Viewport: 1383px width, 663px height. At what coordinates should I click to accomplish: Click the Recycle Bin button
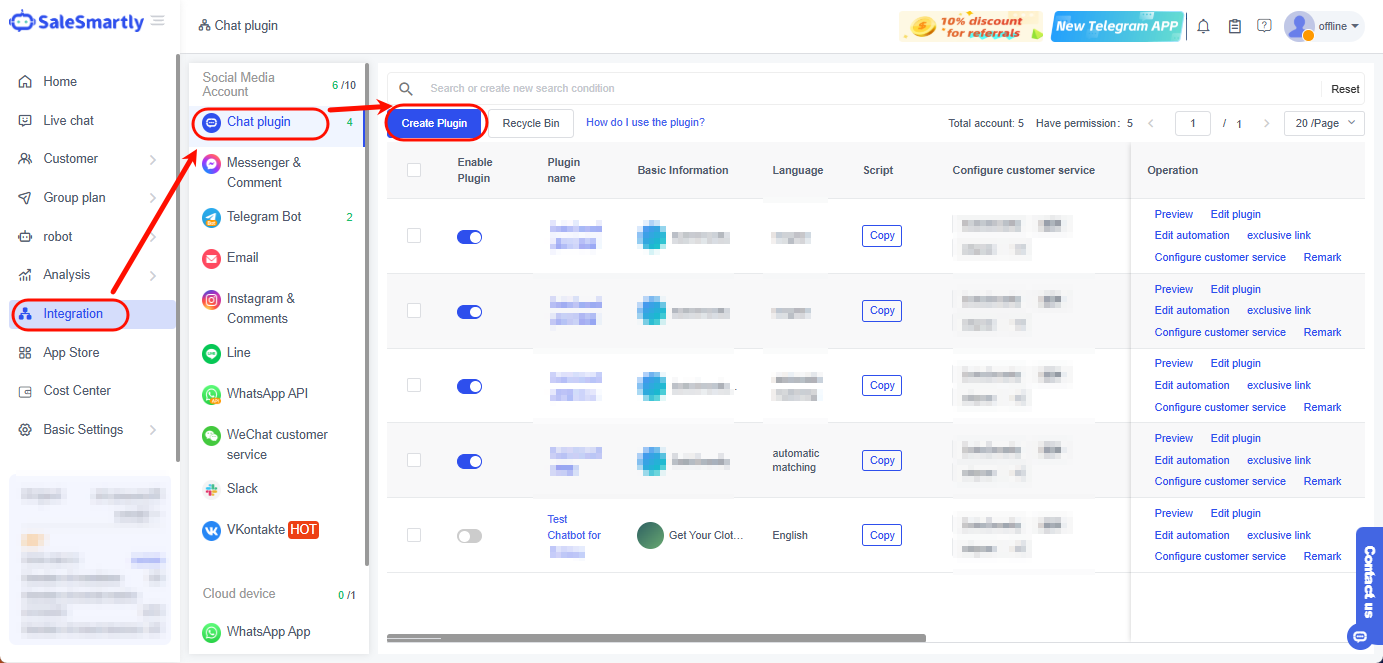pyautogui.click(x=530, y=123)
